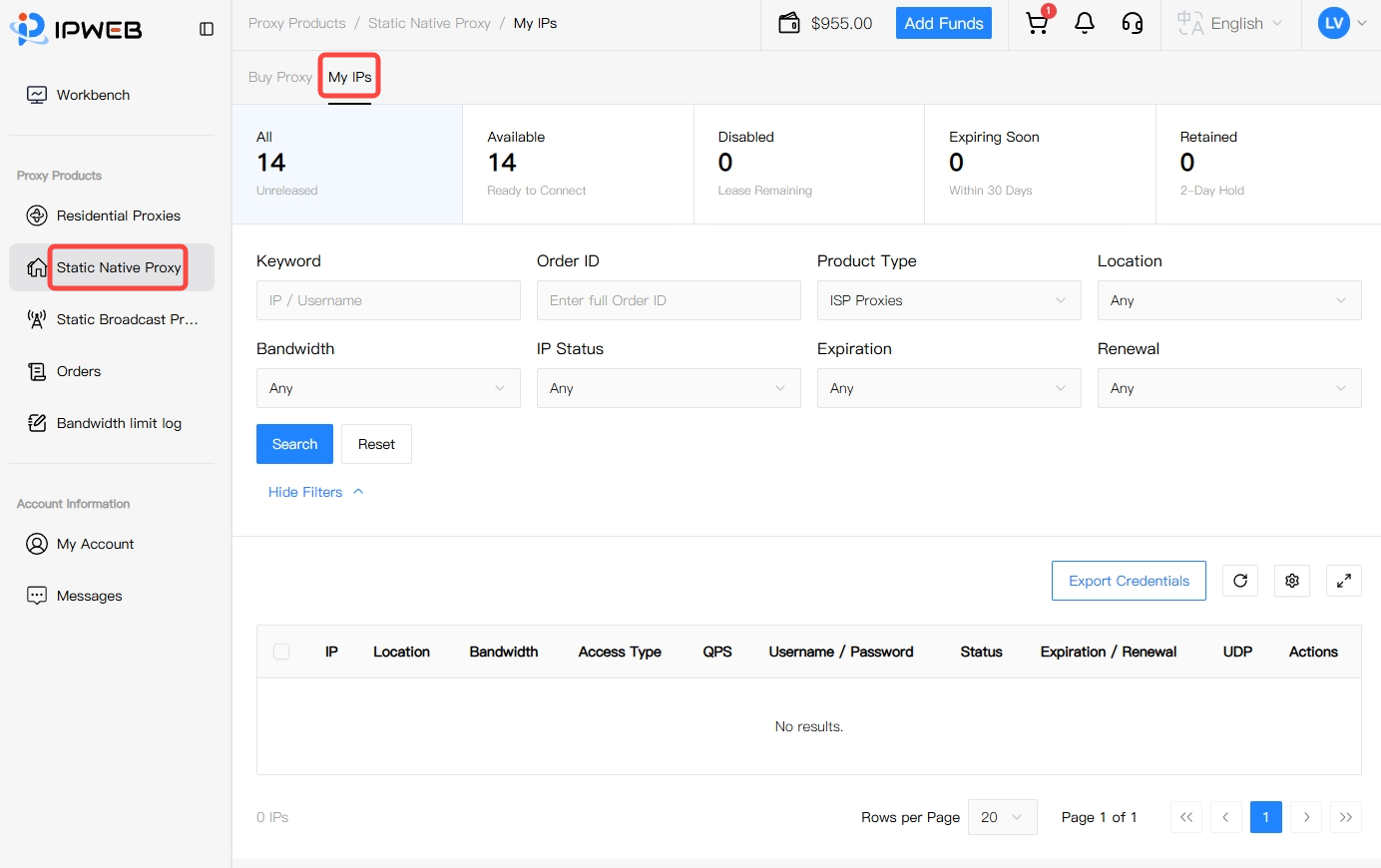Screen dimensions: 1381x868
Task: Open notifications bell
Action: (x=1085, y=23)
